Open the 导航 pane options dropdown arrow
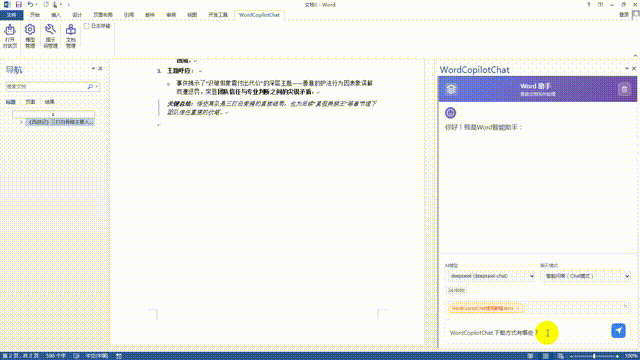Viewport: 640px width, 360px height. click(93, 69)
